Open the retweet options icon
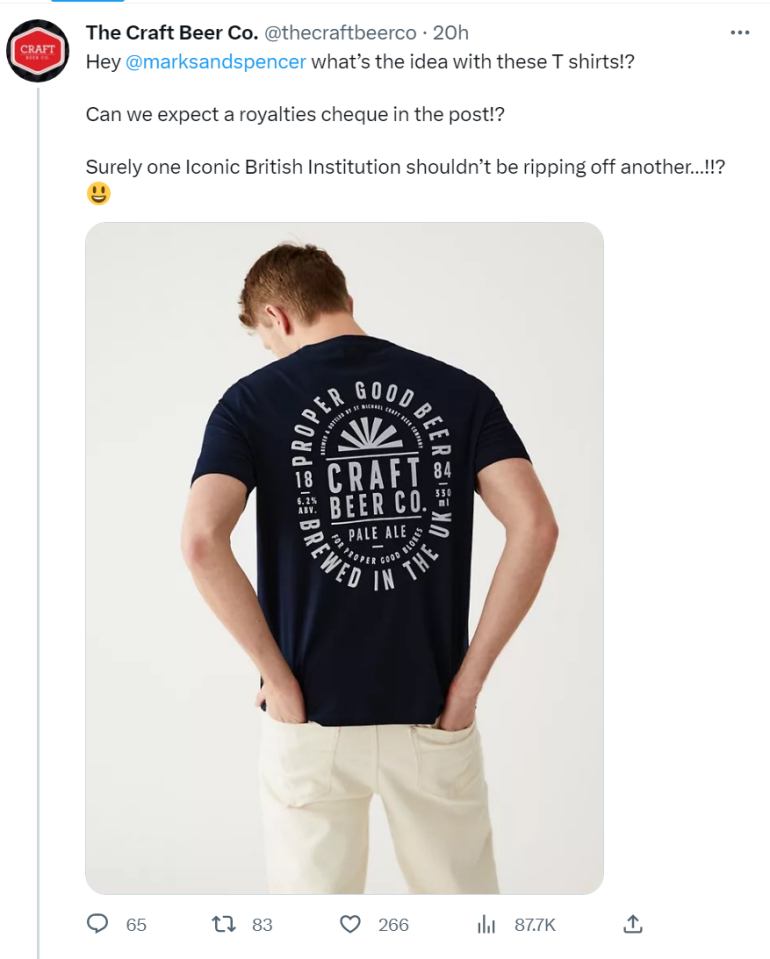Viewport: 770px width, 959px height. pyautogui.click(x=225, y=924)
